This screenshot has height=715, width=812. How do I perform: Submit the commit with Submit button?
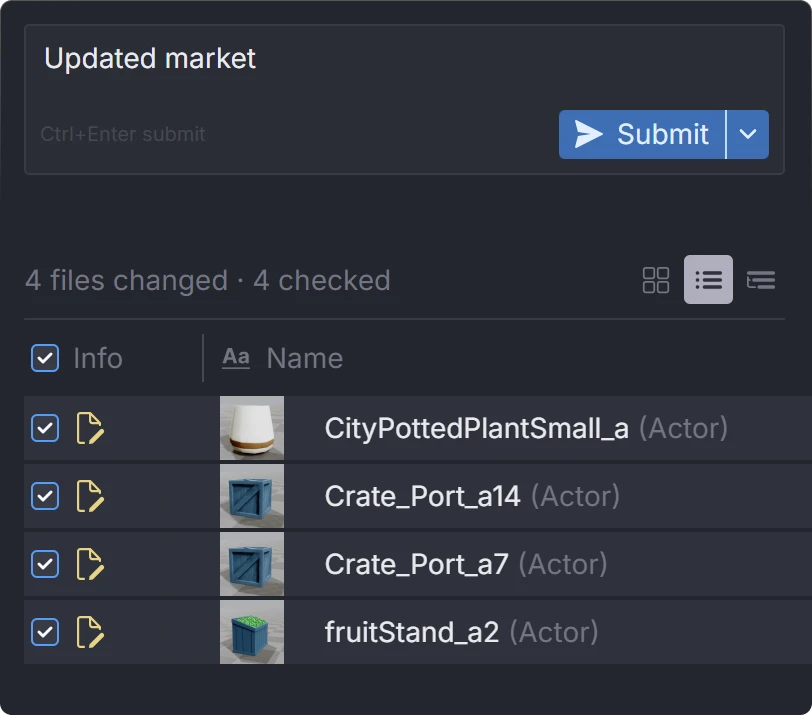tap(642, 135)
